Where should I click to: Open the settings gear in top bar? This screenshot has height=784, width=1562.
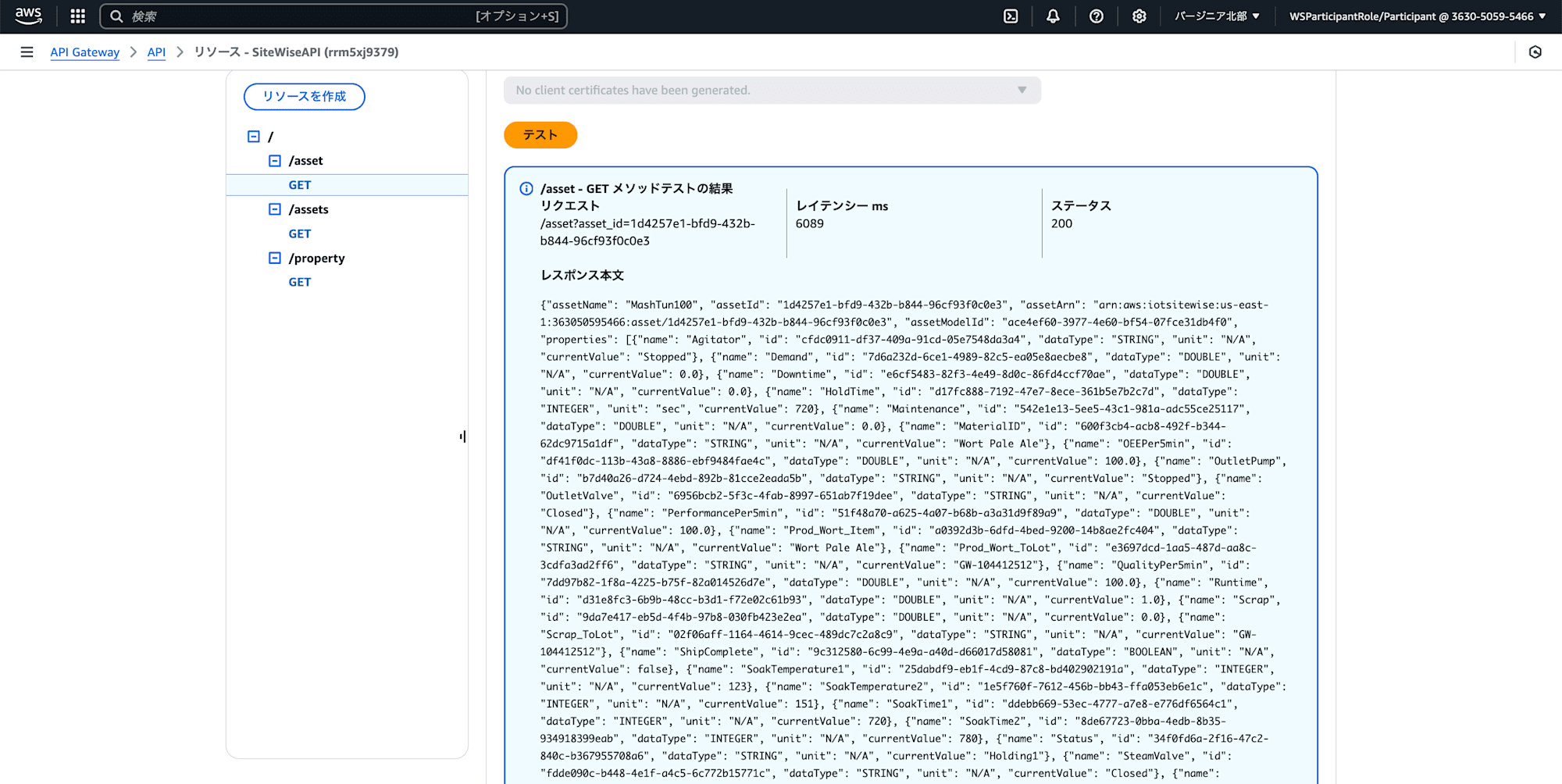tap(1139, 16)
